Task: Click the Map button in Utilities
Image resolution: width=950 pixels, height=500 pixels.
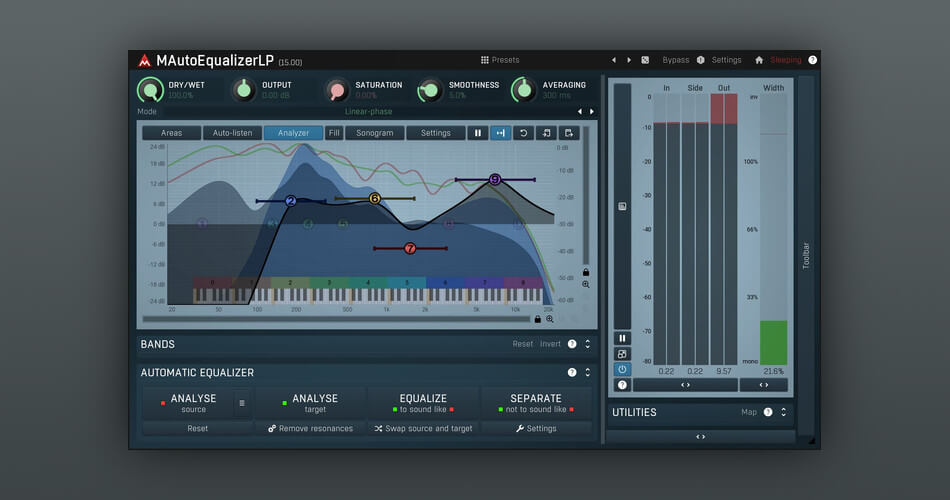Action: point(749,412)
